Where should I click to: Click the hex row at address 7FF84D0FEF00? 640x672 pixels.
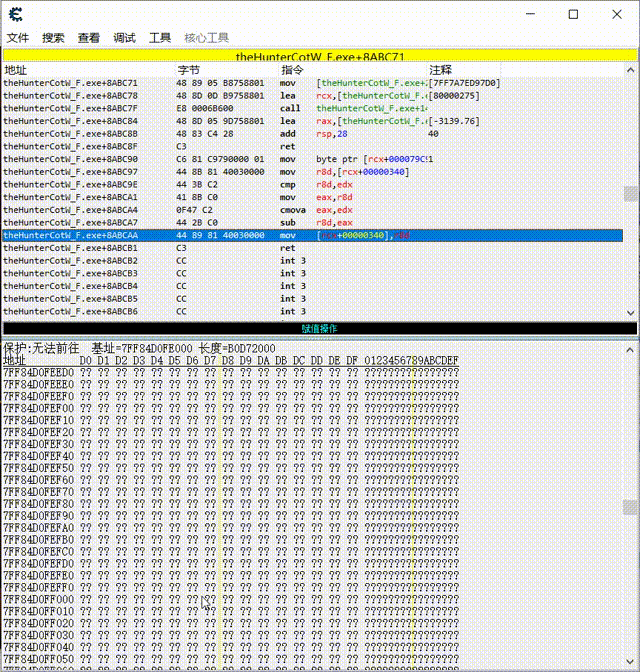(x=231, y=408)
